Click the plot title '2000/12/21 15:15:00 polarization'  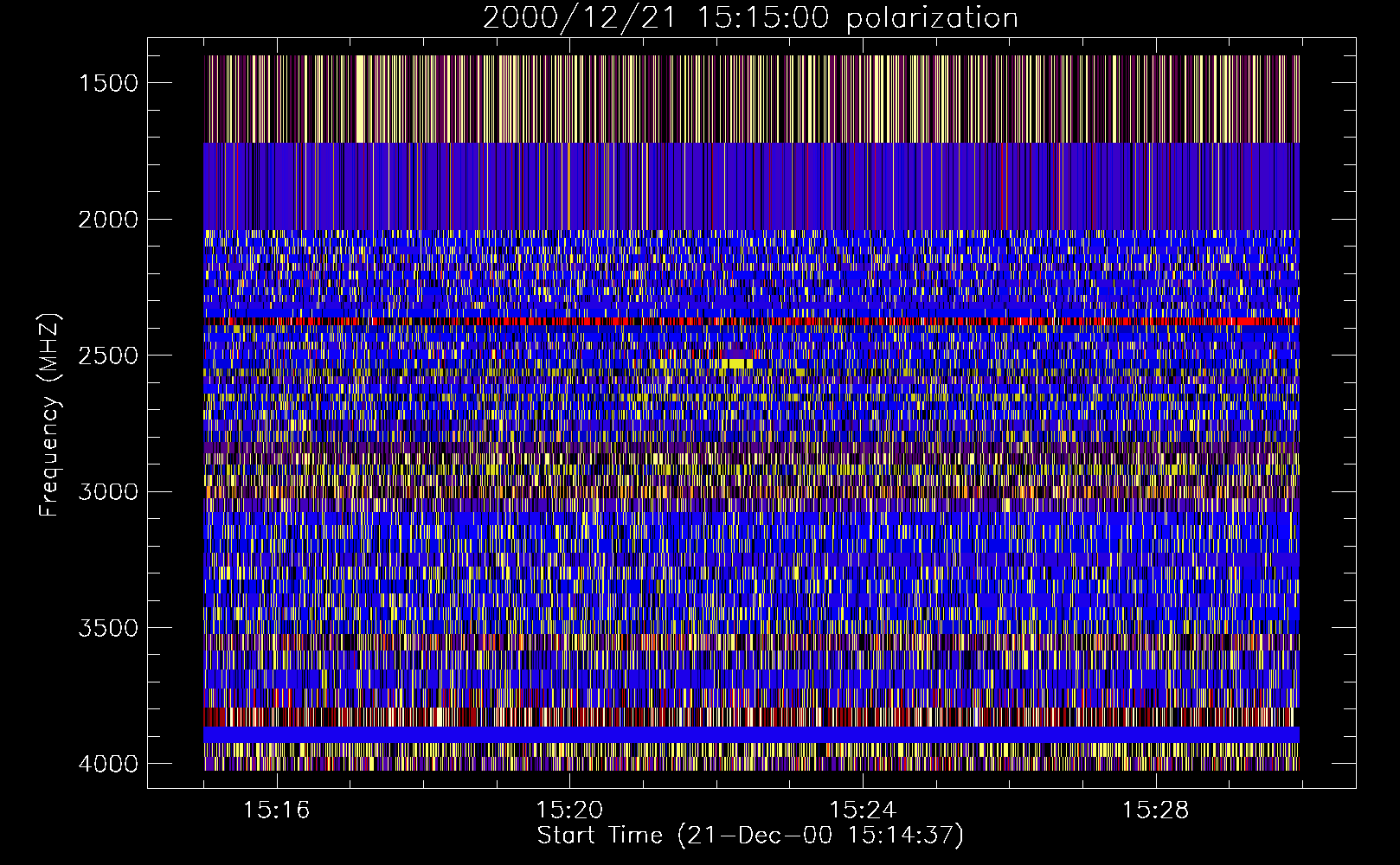click(750, 17)
